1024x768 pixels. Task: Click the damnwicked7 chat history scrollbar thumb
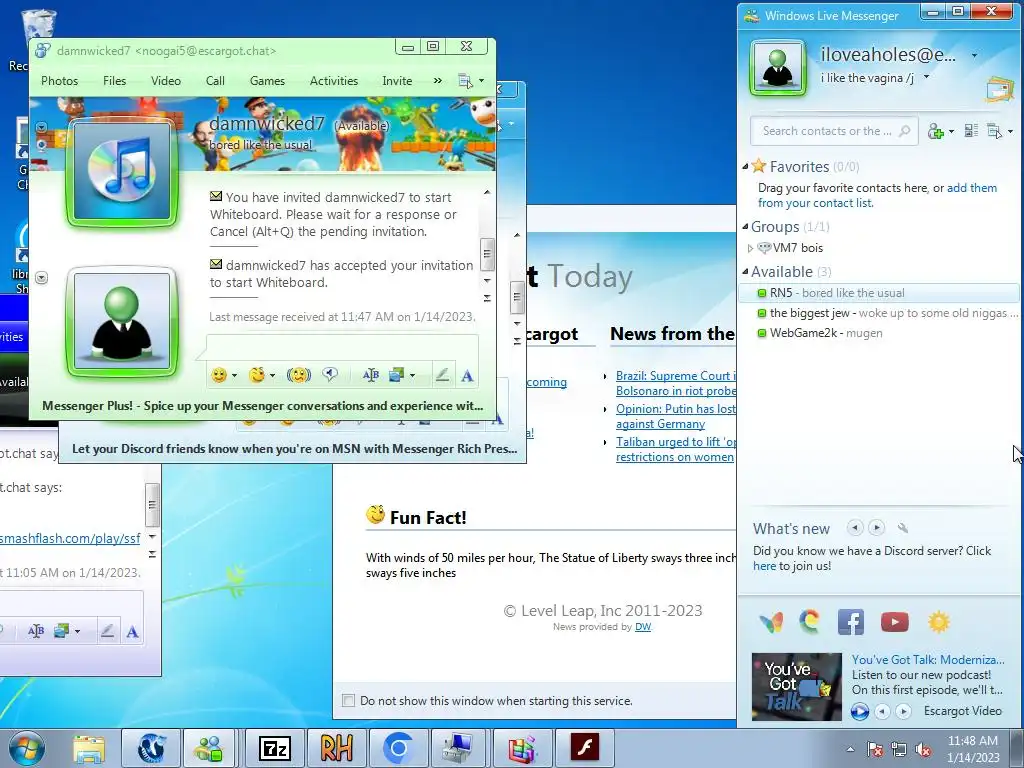click(487, 255)
